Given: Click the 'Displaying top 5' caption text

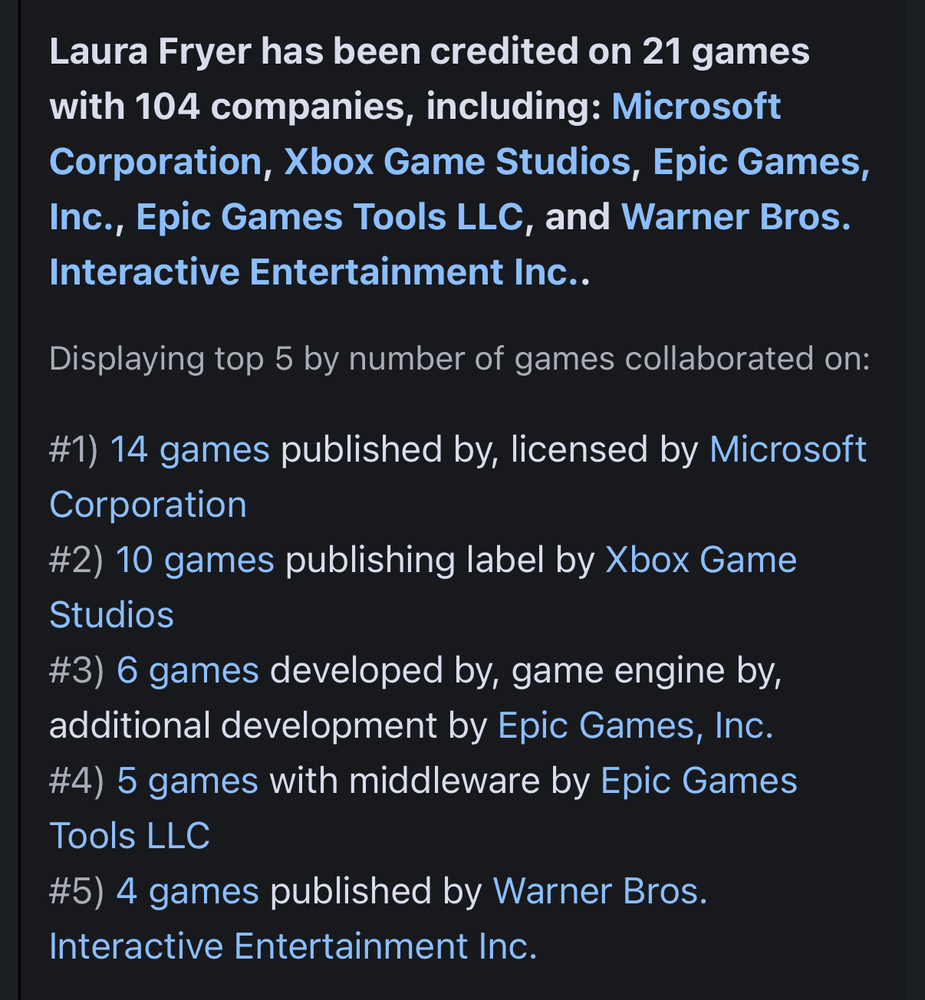Looking at the screenshot, I should coord(459,359).
